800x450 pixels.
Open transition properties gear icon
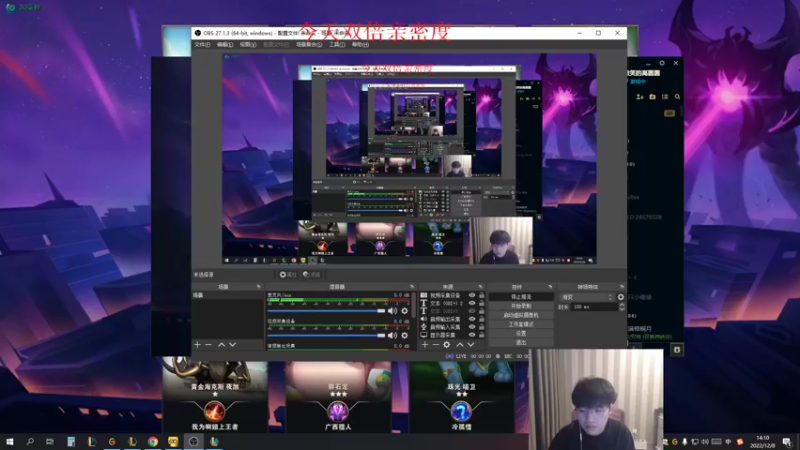620,297
